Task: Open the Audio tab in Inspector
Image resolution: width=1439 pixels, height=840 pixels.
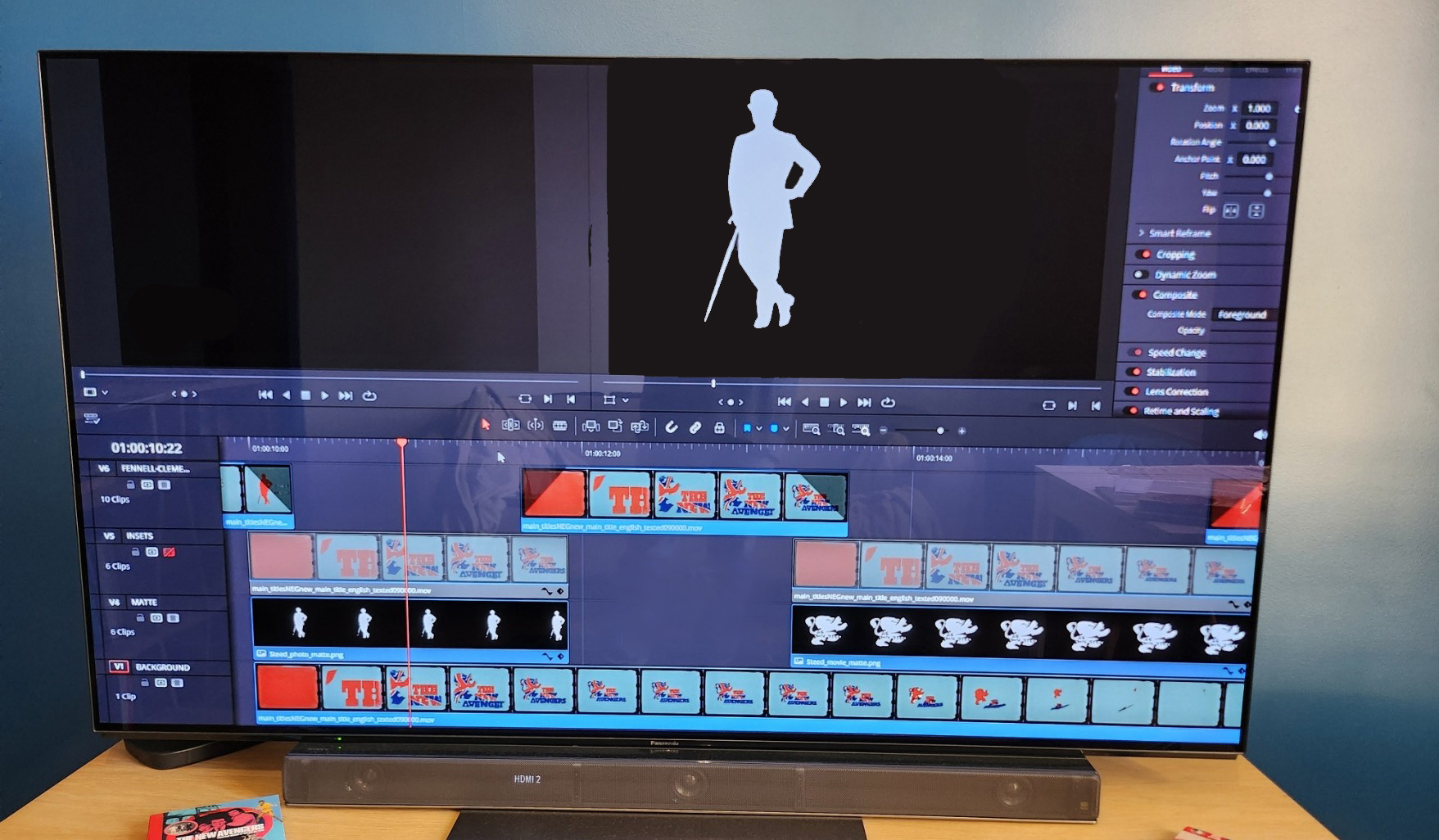Action: [1213, 70]
